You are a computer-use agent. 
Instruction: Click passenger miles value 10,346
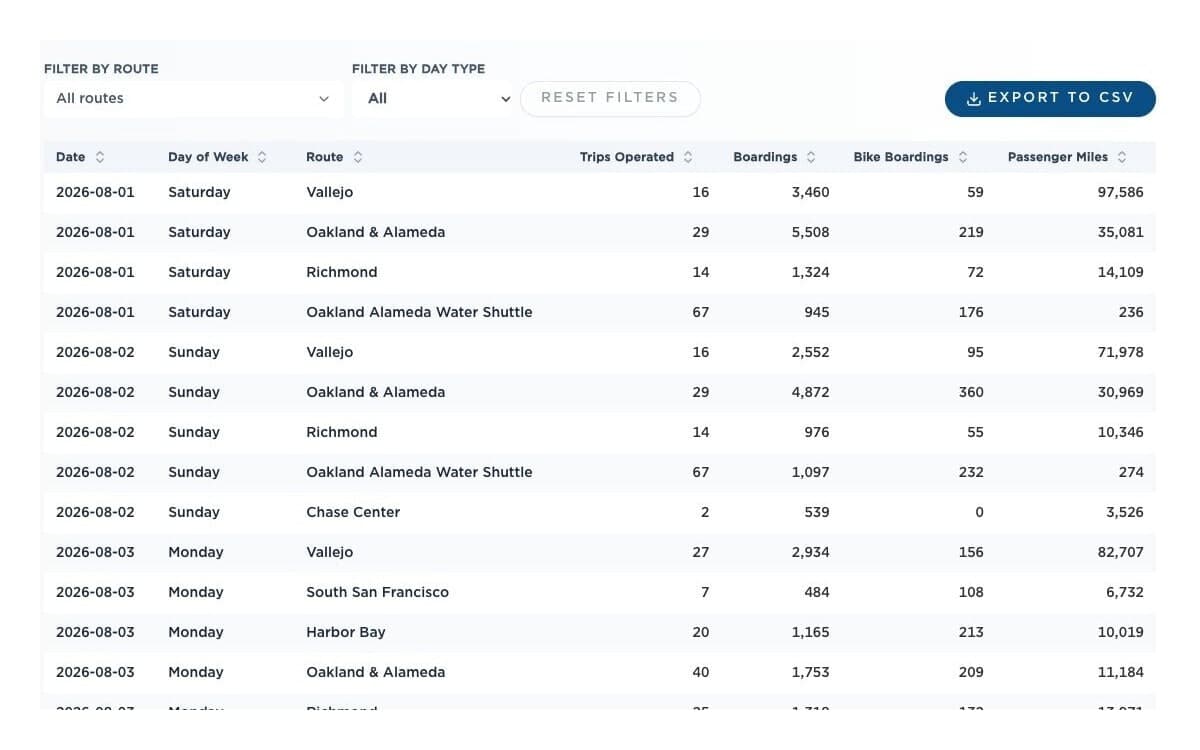click(x=1120, y=432)
